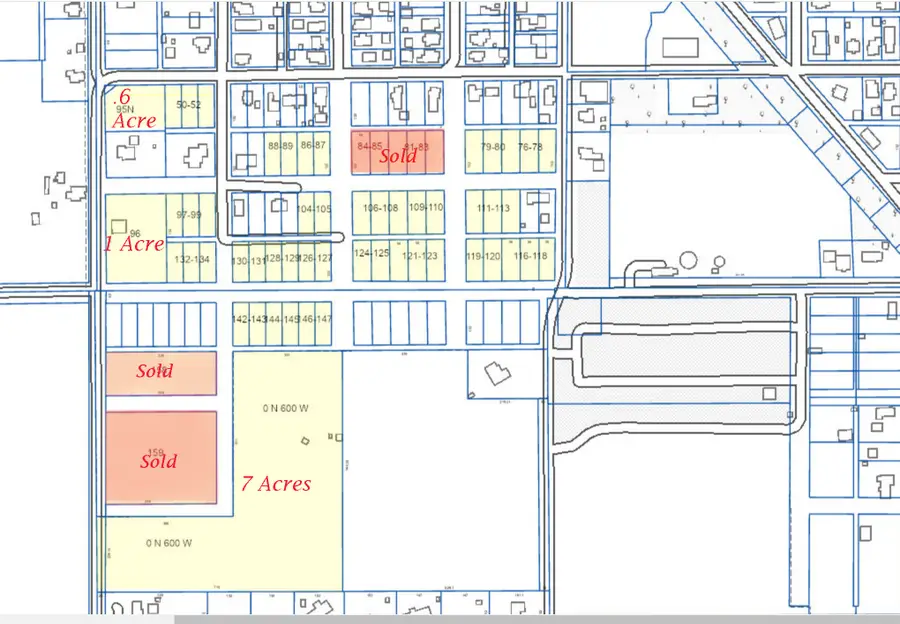Click the parcel labeled 111-113
The width and height of the screenshot is (900, 624).
[492, 209]
